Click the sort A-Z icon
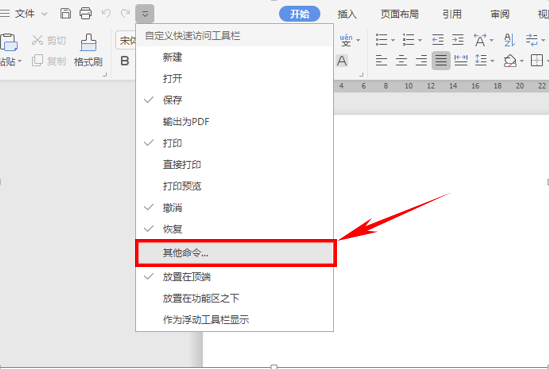 (x=509, y=40)
